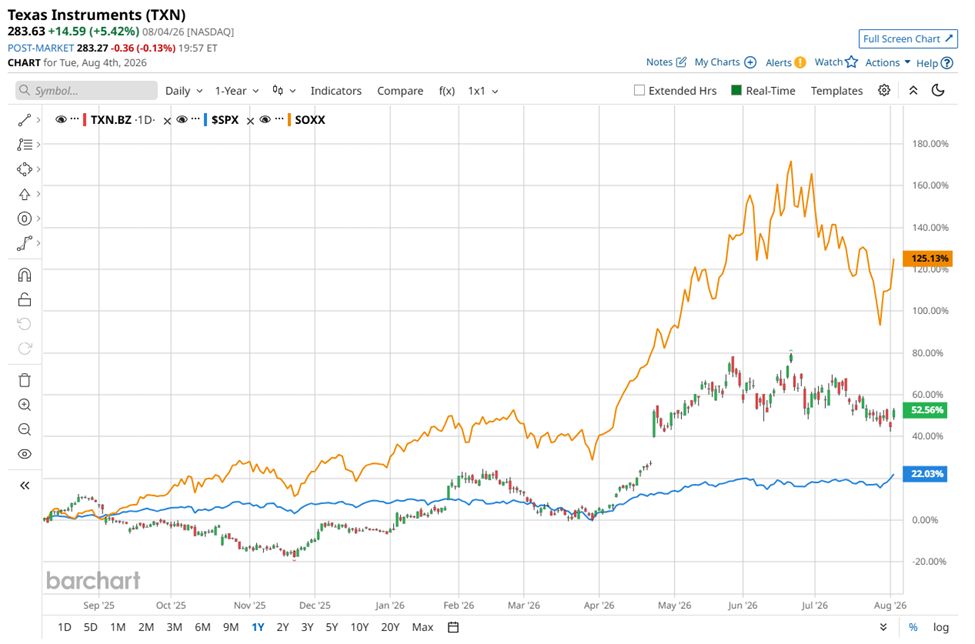Zoom in with magnifier plus icon
Screen dimensions: 975x644
pyautogui.click(x=24, y=405)
